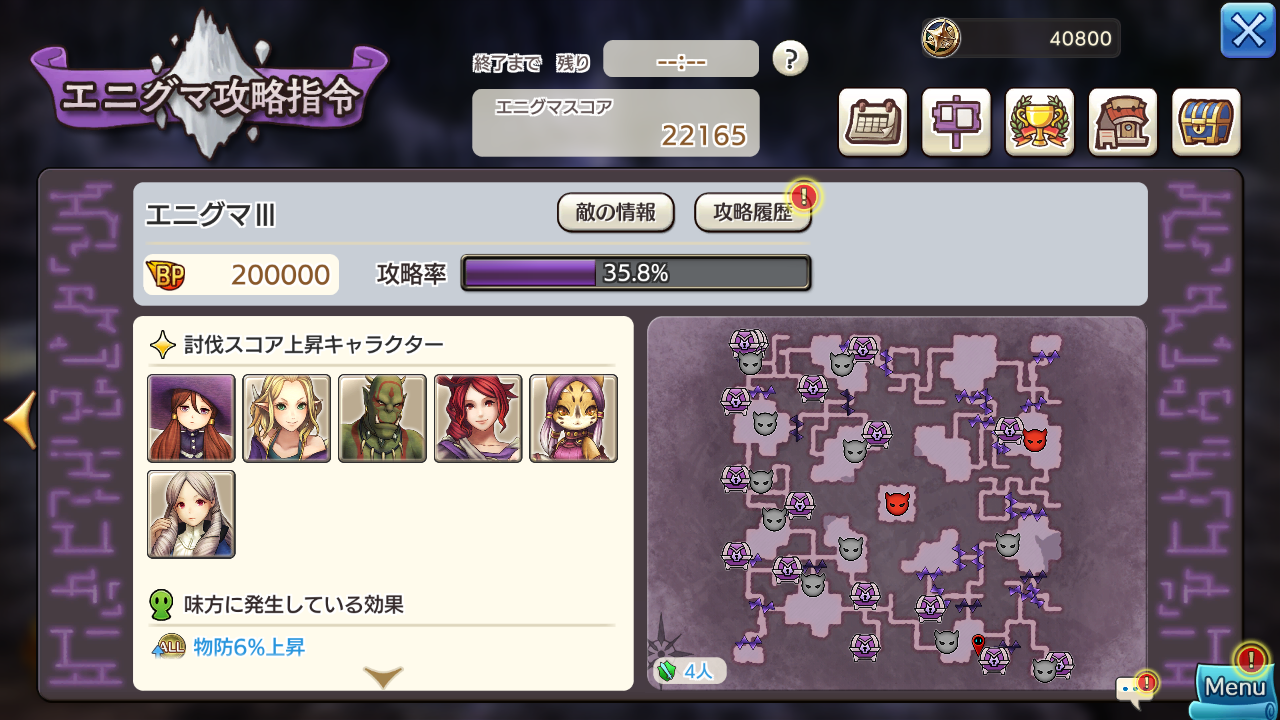The image size is (1280, 720).
Task: Click 攻略履歴 button
Action: click(753, 212)
